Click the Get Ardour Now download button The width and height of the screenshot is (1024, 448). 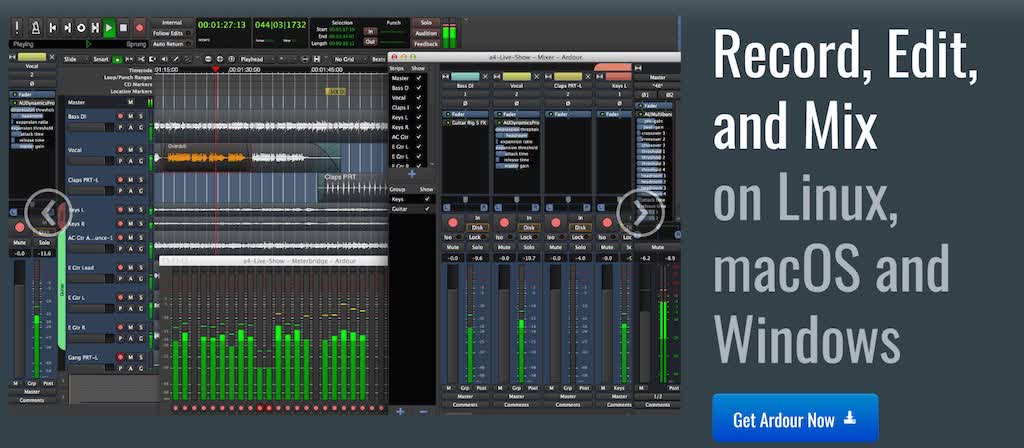click(795, 419)
